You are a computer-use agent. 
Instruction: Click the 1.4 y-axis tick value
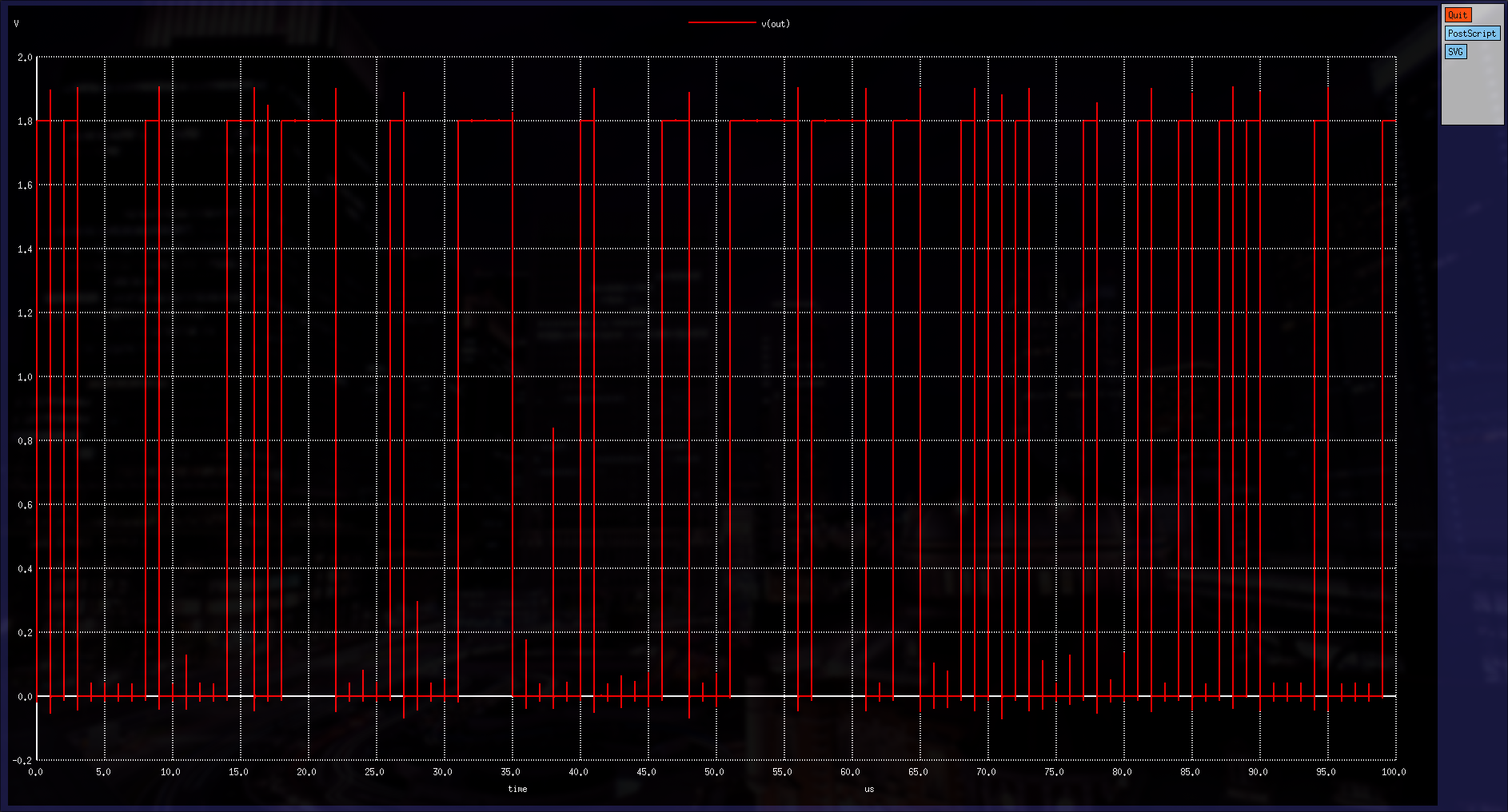point(25,249)
